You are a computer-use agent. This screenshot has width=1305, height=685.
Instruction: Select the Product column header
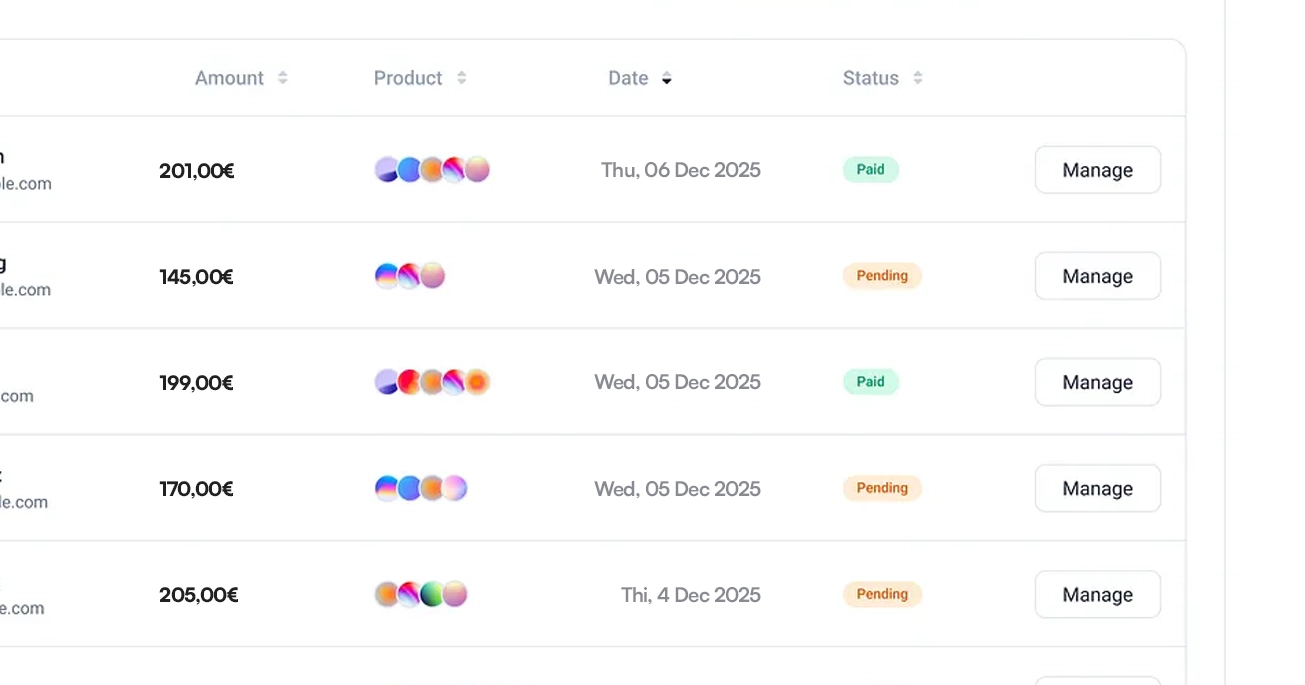click(408, 78)
